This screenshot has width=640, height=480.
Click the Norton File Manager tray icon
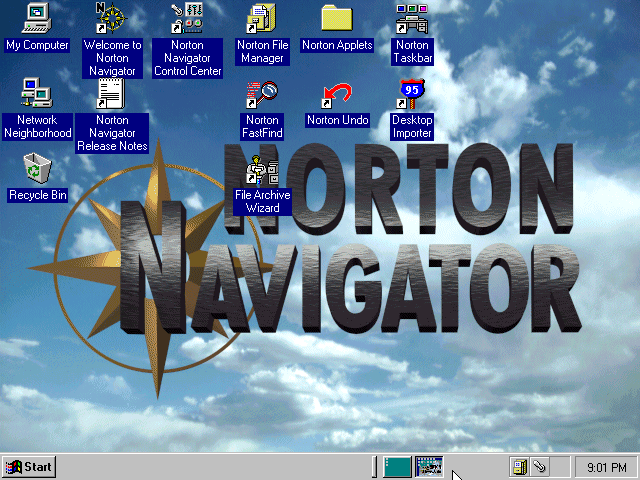click(x=520, y=467)
